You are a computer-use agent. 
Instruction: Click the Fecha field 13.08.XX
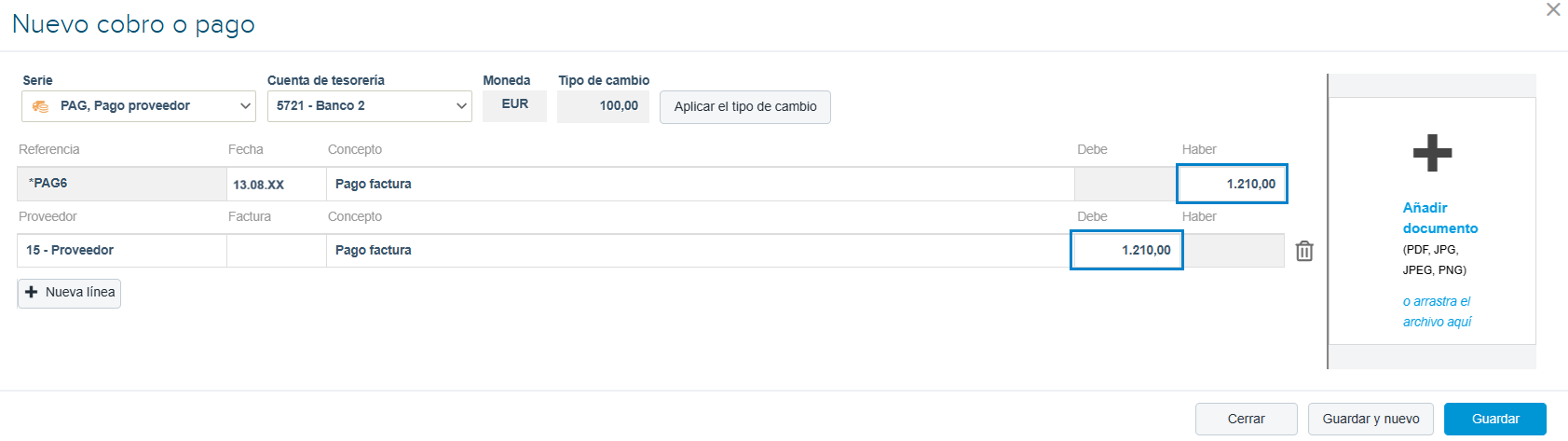tap(277, 185)
